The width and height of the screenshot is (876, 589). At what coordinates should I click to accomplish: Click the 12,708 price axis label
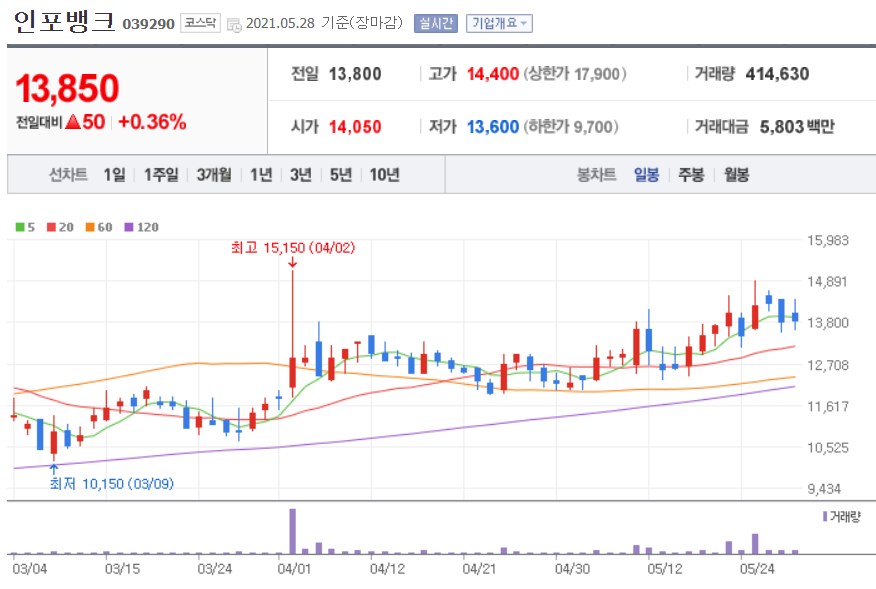tap(828, 365)
